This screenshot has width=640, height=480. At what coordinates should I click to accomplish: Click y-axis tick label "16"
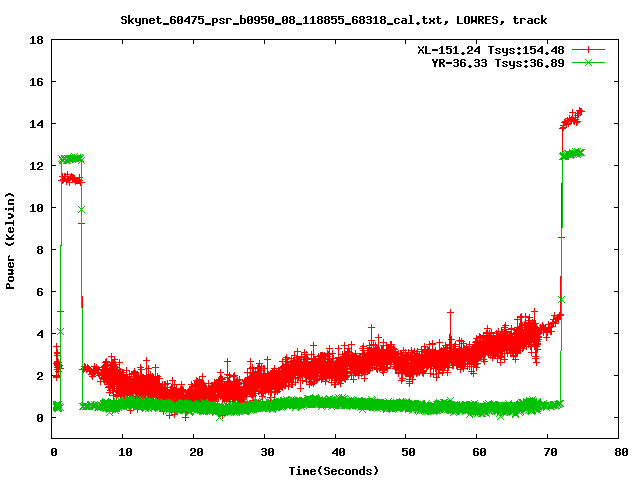tap(36, 82)
